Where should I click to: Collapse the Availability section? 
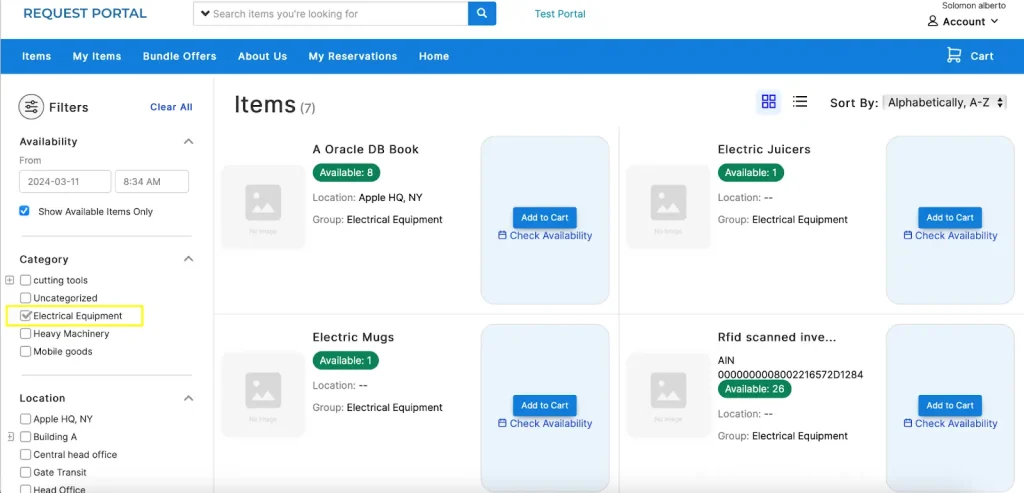point(188,141)
